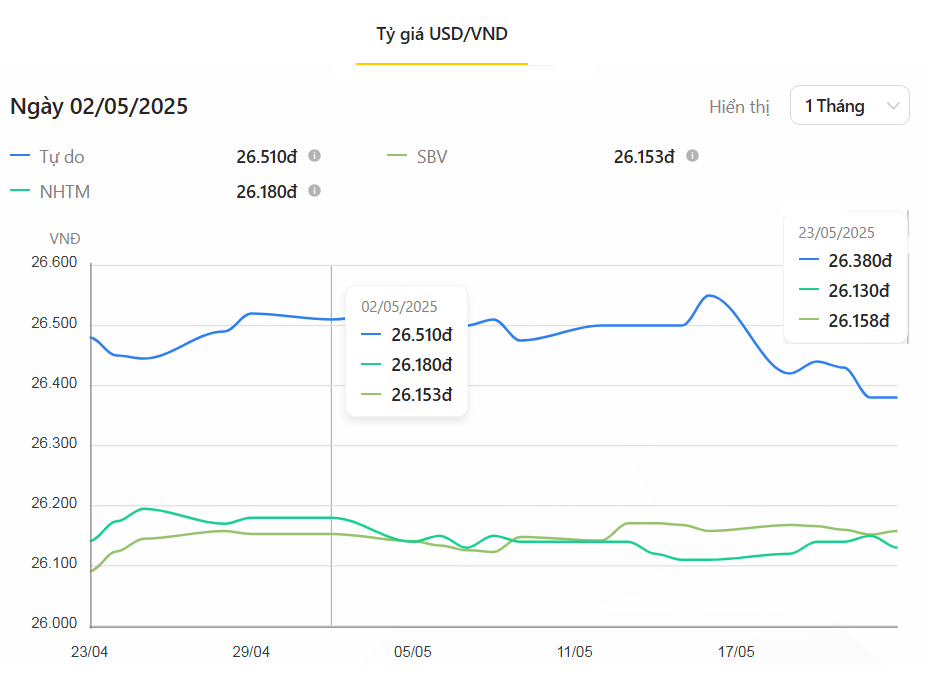932x684 pixels.
Task: Click info icon next to SBV 26.153đ
Action: (x=692, y=156)
